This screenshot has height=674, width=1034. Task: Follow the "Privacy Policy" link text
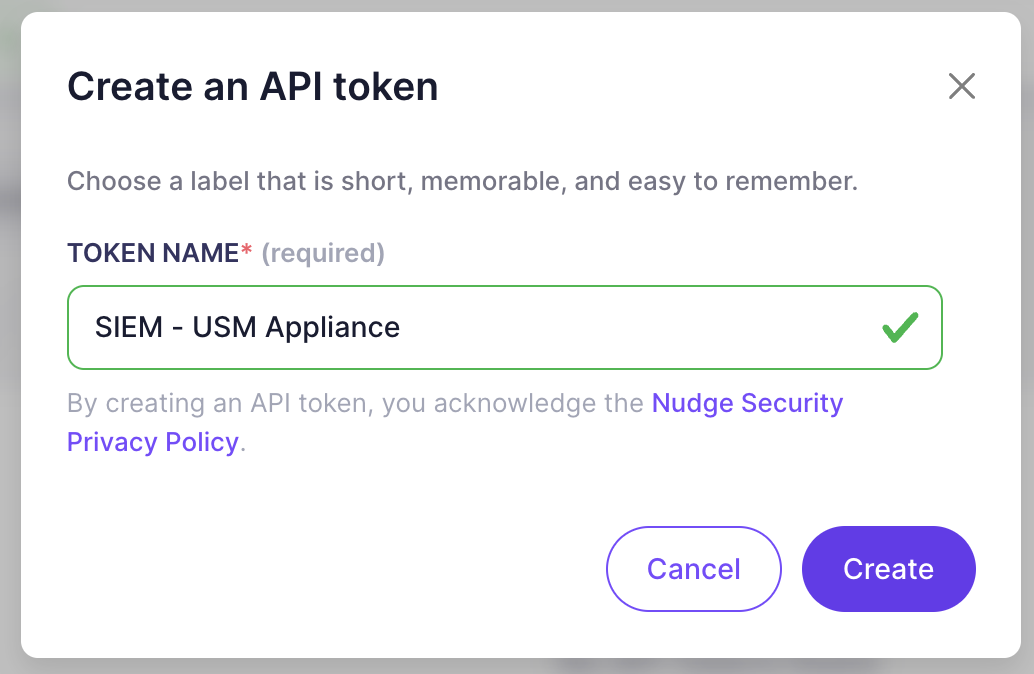coord(153,441)
